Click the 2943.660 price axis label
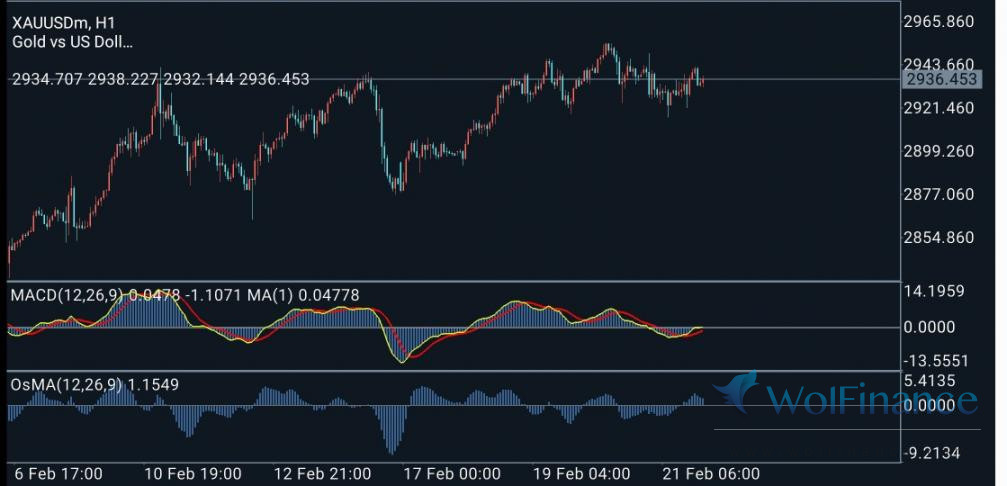Image resolution: width=1007 pixels, height=486 pixels. (938, 65)
